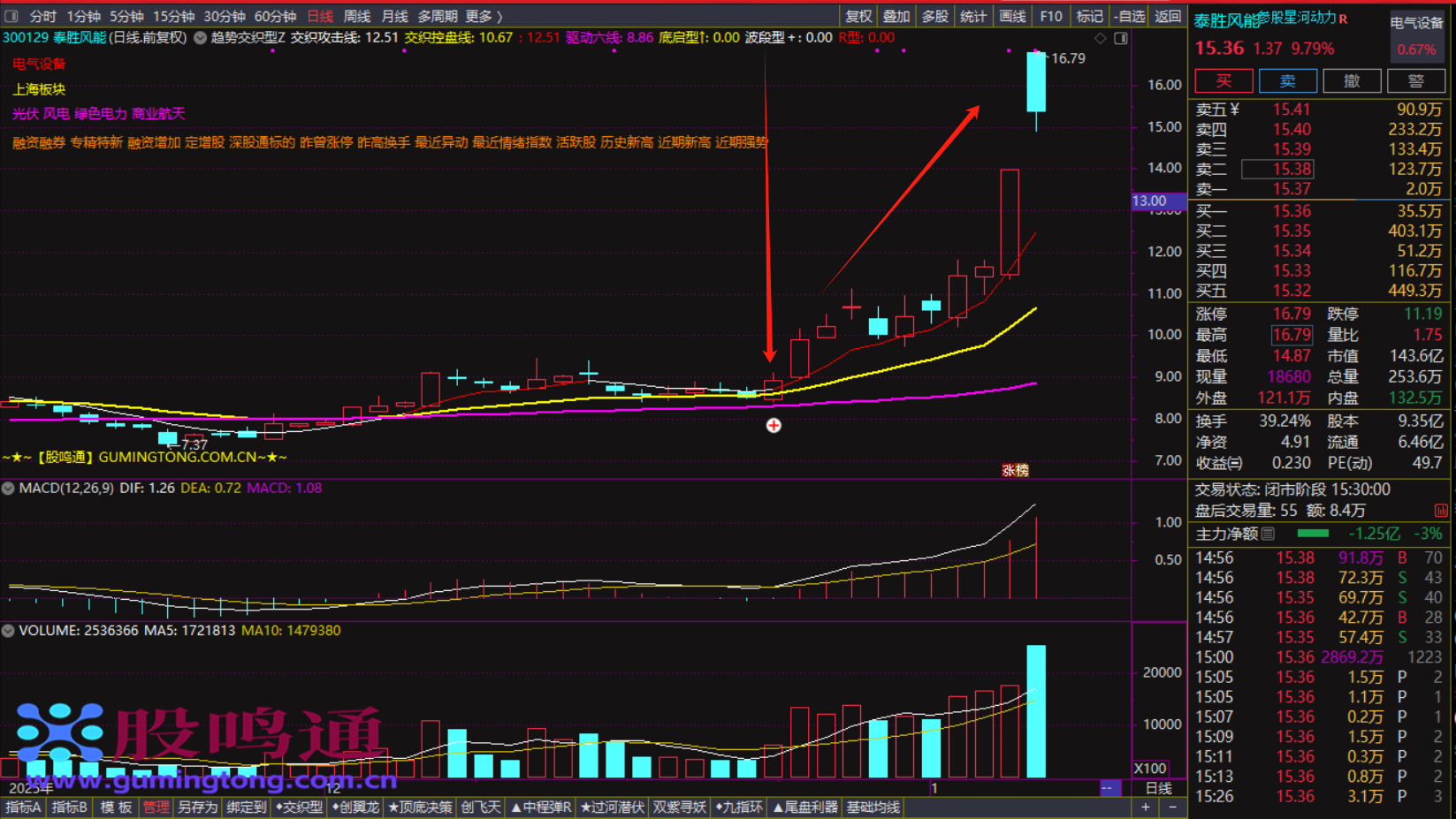Select the 指标B indicator tab
The image size is (1456, 819).
pyautogui.click(x=69, y=807)
